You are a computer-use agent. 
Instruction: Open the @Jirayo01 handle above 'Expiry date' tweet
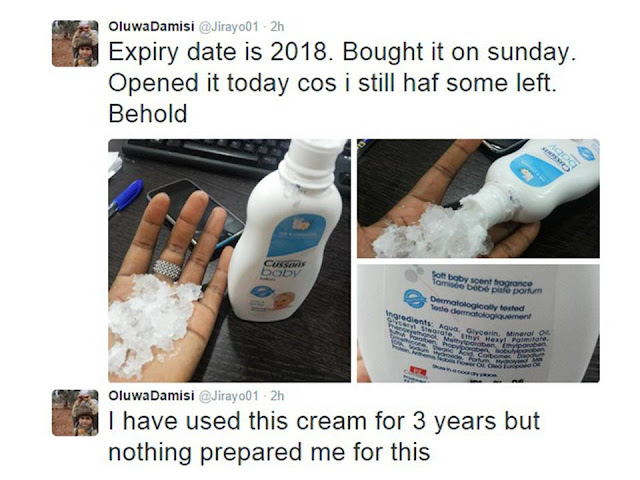pos(228,27)
